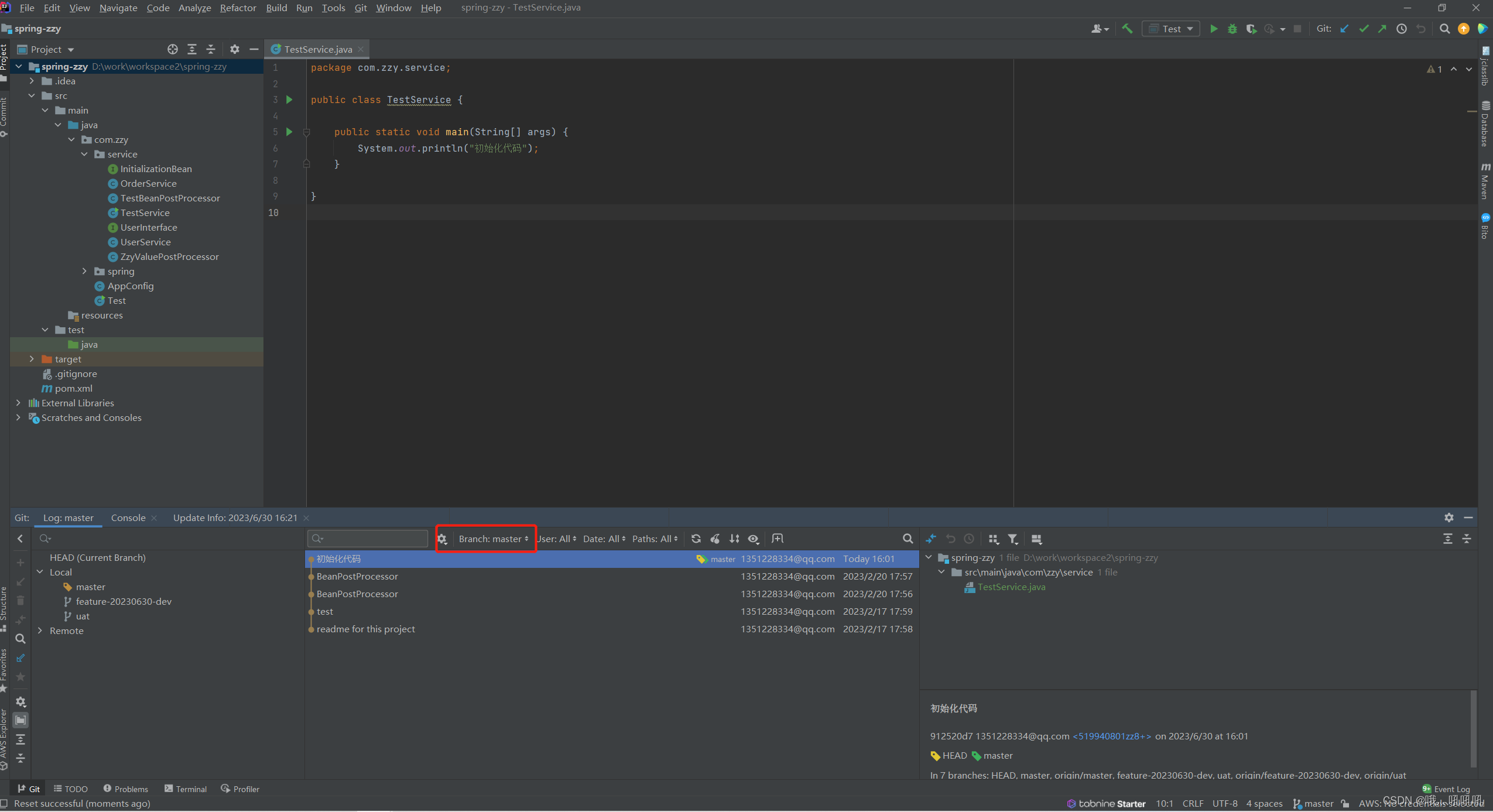Open filter options in the changes pane
The height and width of the screenshot is (812, 1493).
[1013, 539]
